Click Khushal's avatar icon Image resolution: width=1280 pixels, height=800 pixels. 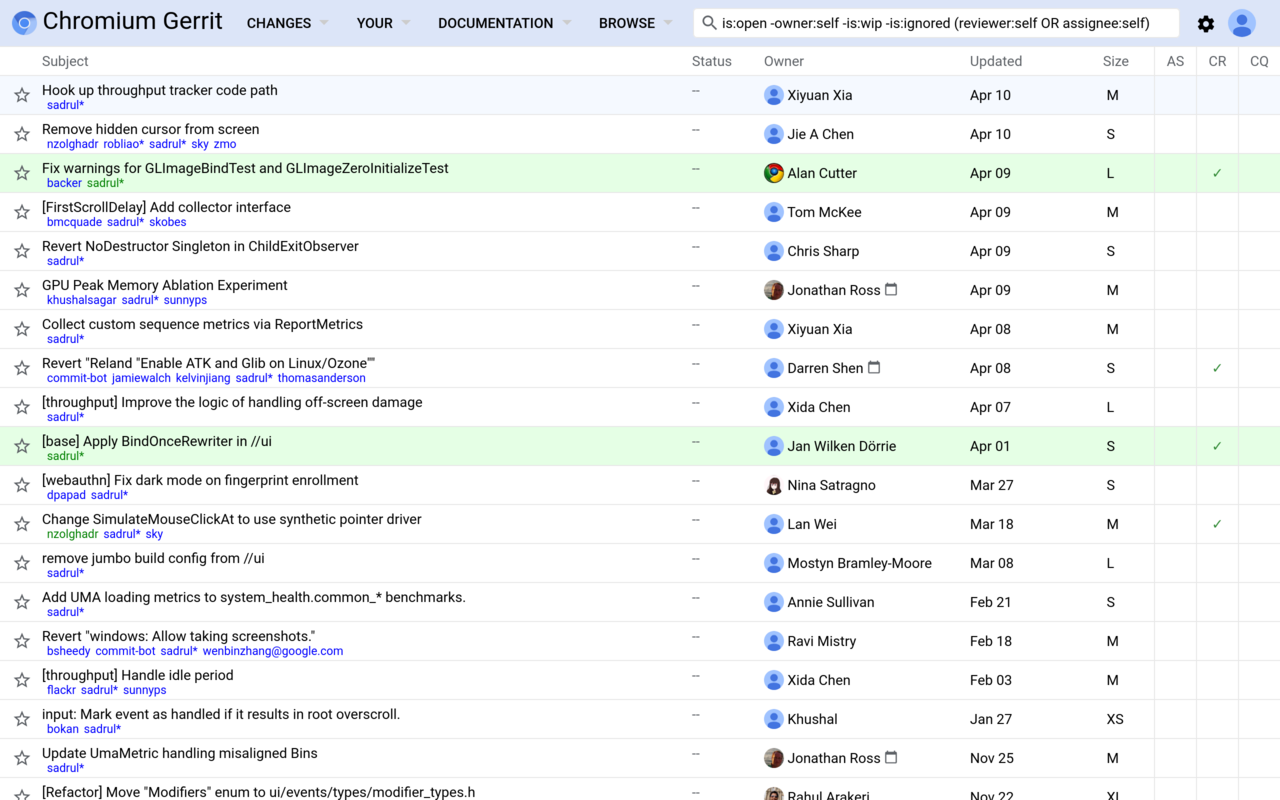point(773,719)
